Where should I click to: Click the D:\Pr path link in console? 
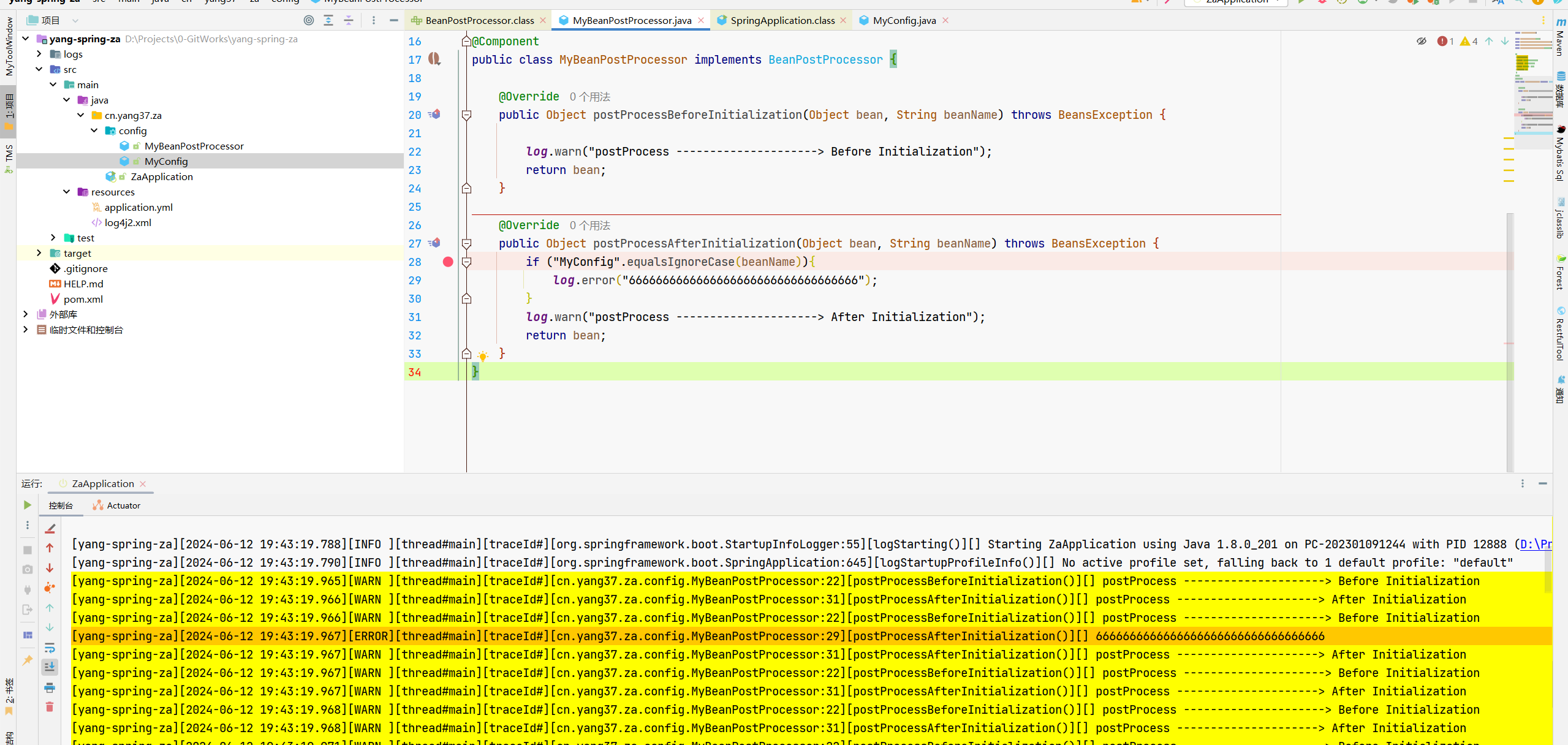(x=1536, y=544)
